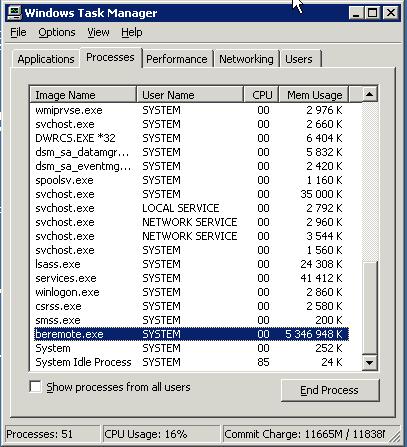Click the scroll up arrow of process list
This screenshot has width=407, height=447.
369,94
